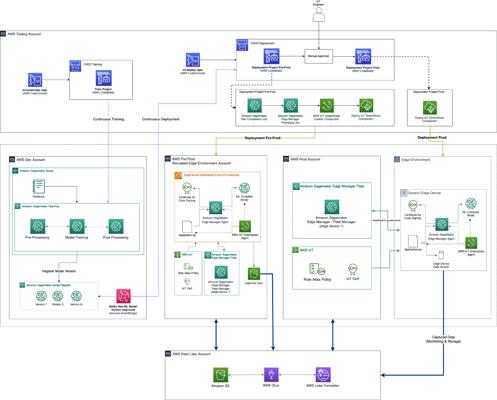Click the Captured Data Monitoring & Storage label
Image resolution: width=497 pixels, height=400 pixels.
coord(443,339)
